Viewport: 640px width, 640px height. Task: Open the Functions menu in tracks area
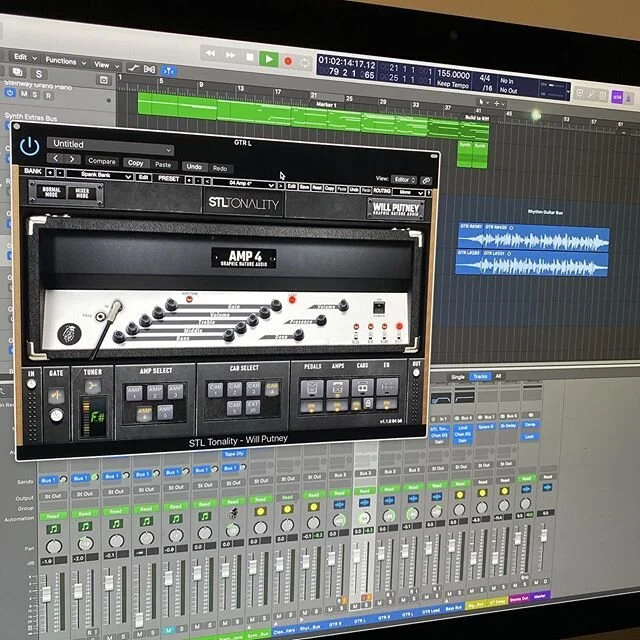coord(65,61)
